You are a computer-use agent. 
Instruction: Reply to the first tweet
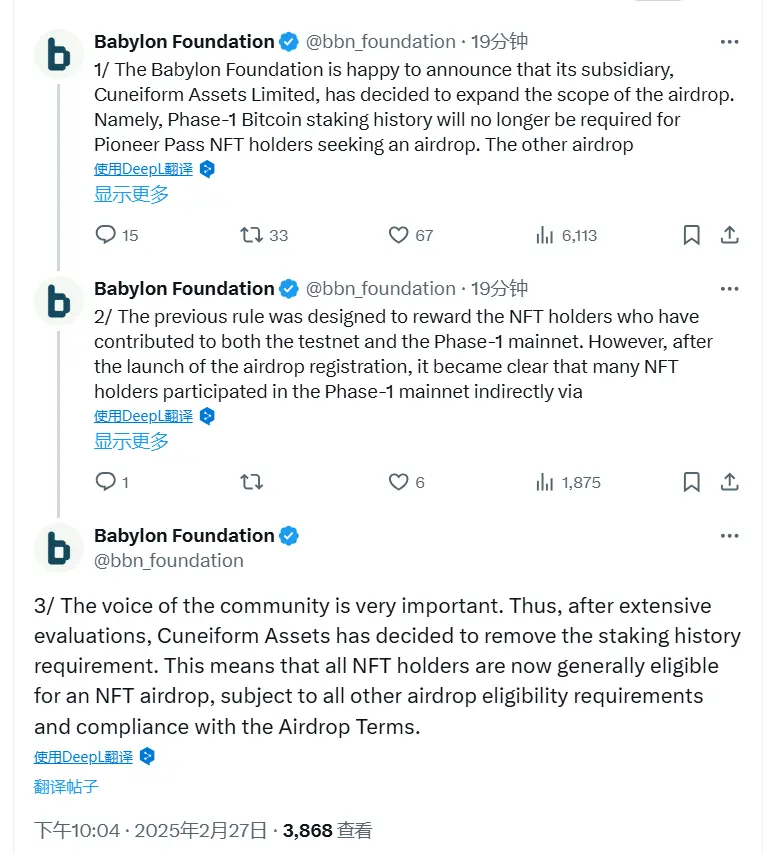click(104, 235)
